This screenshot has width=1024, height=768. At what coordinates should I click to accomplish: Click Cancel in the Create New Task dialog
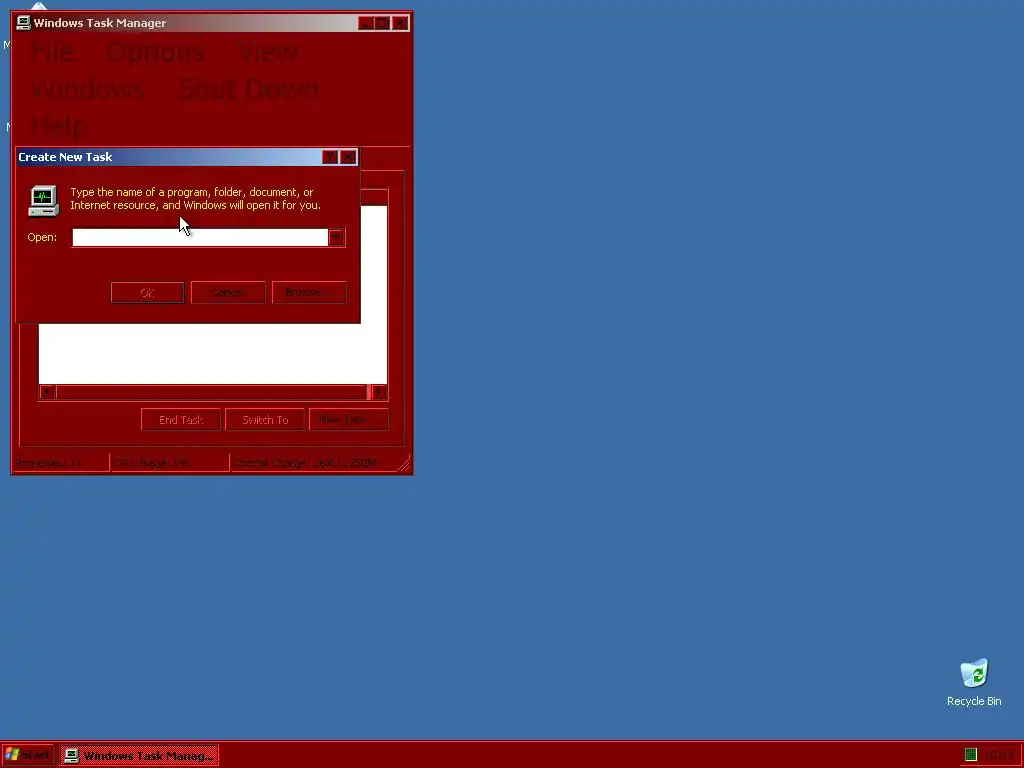pyautogui.click(x=228, y=293)
